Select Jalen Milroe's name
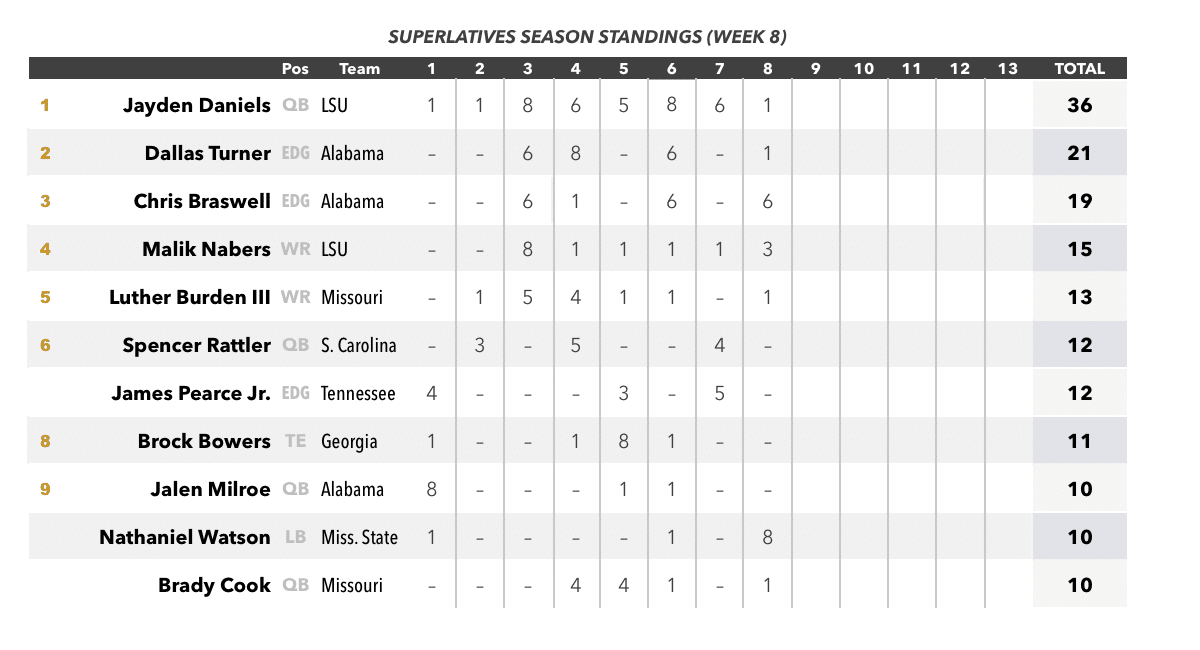1200x650 pixels. pos(210,489)
